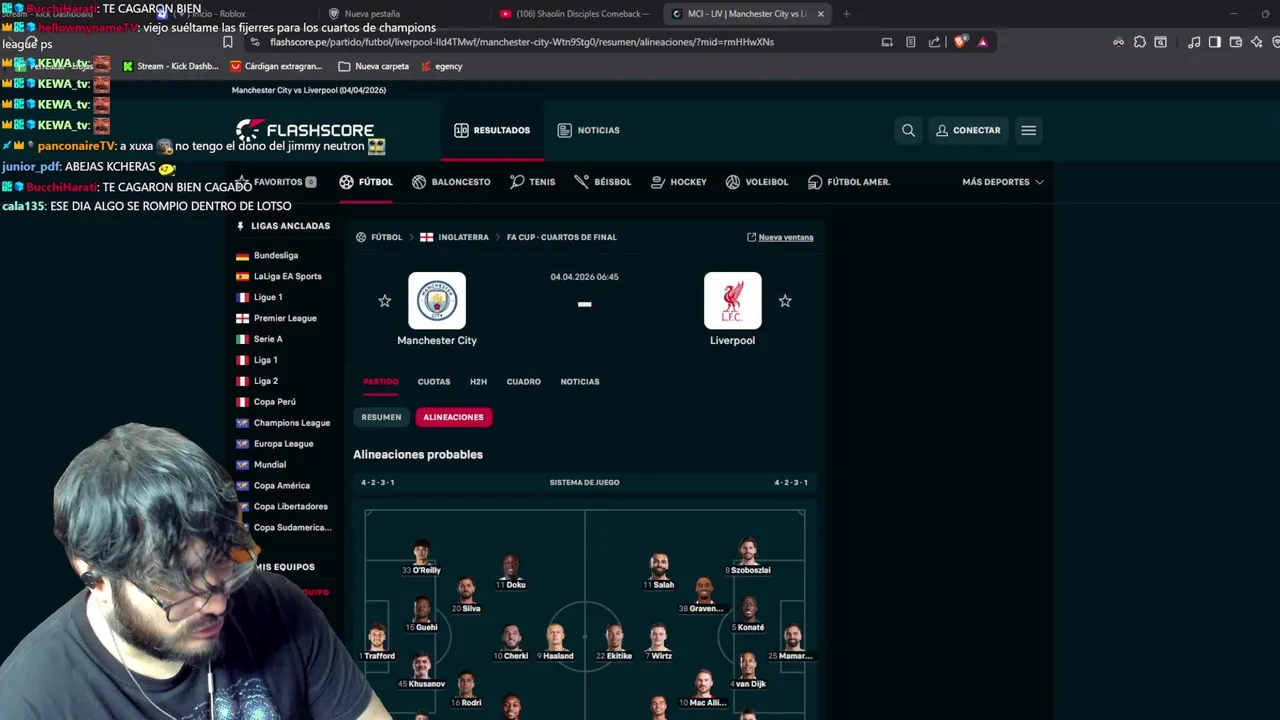This screenshot has height=720, width=1280.
Task: Open Haaland's player photo
Action: coord(555,636)
